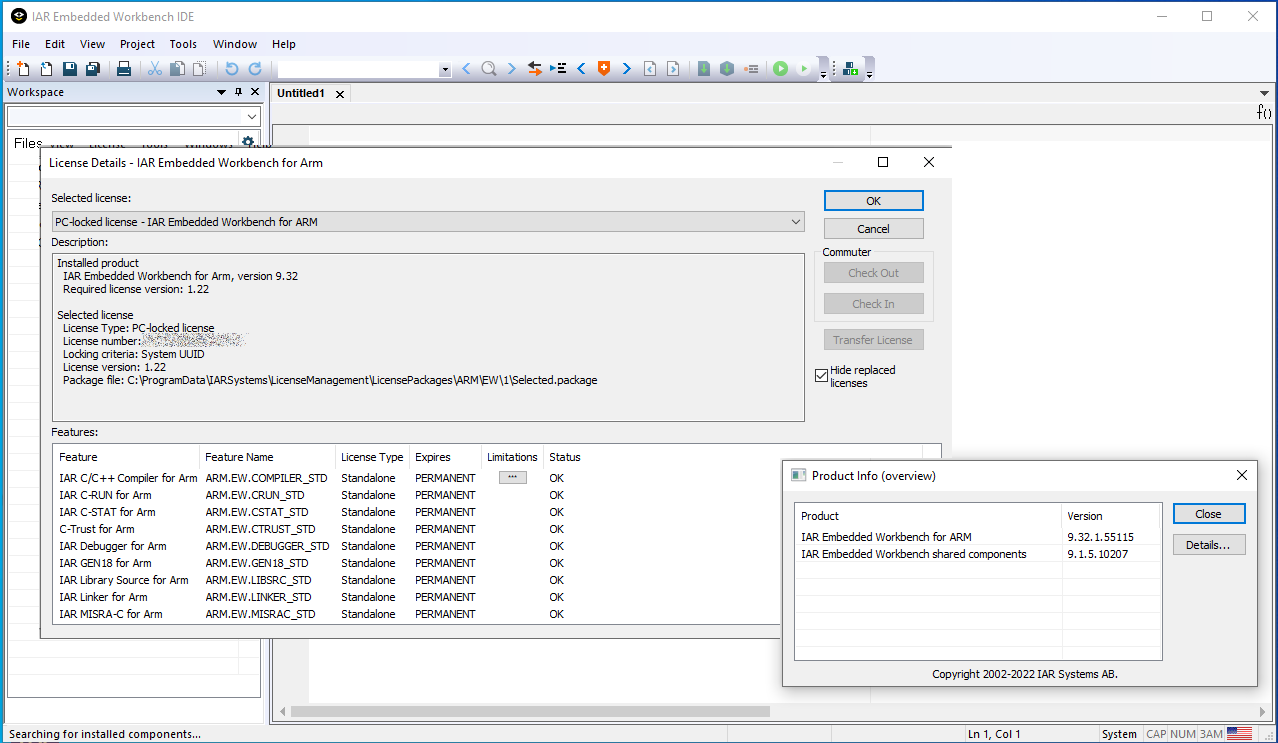This screenshot has height=743, width=1278.
Task: Click the Make hexagon toolbar icon
Action: click(727, 69)
